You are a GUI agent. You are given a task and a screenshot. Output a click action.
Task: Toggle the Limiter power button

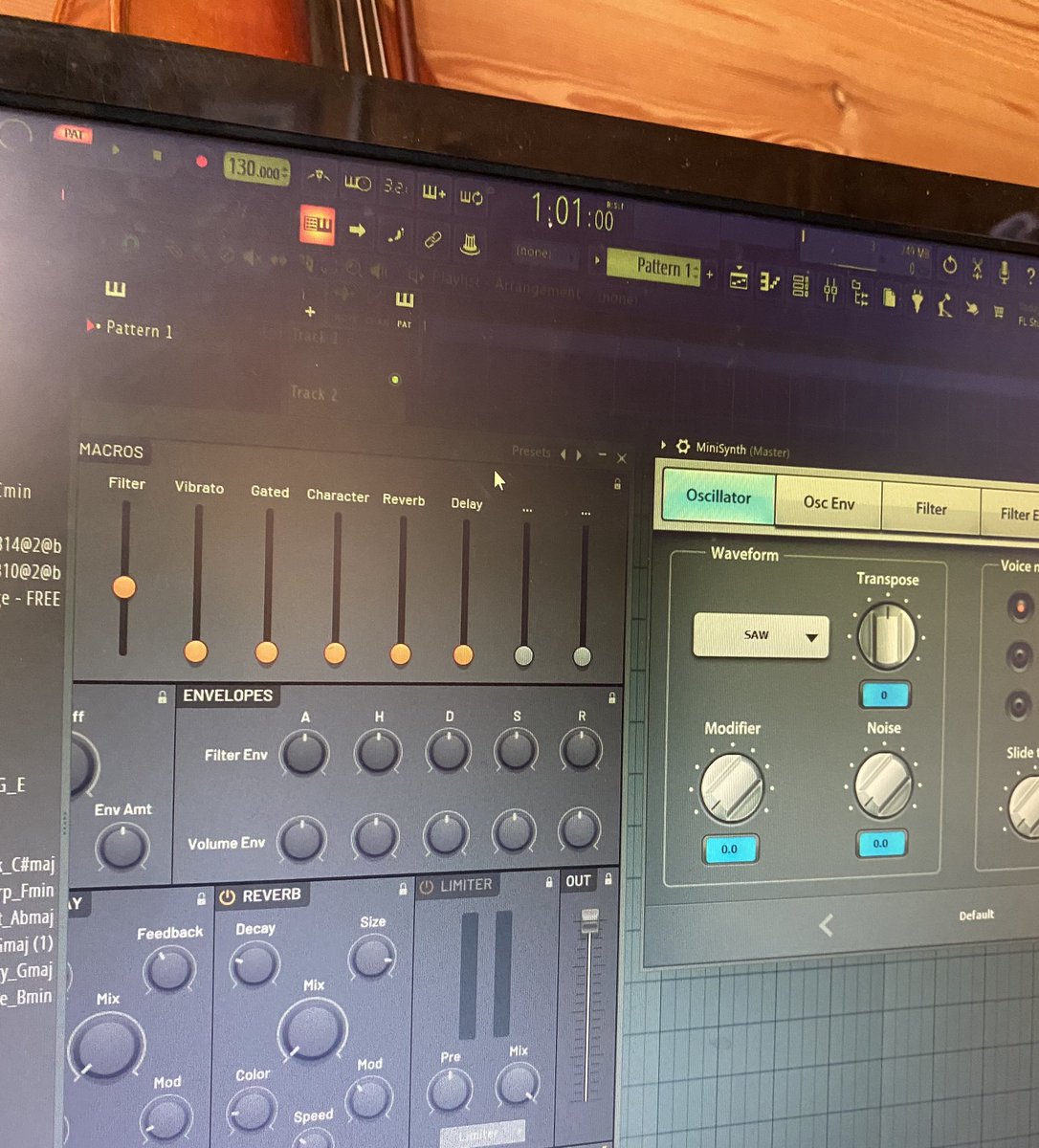(x=427, y=888)
